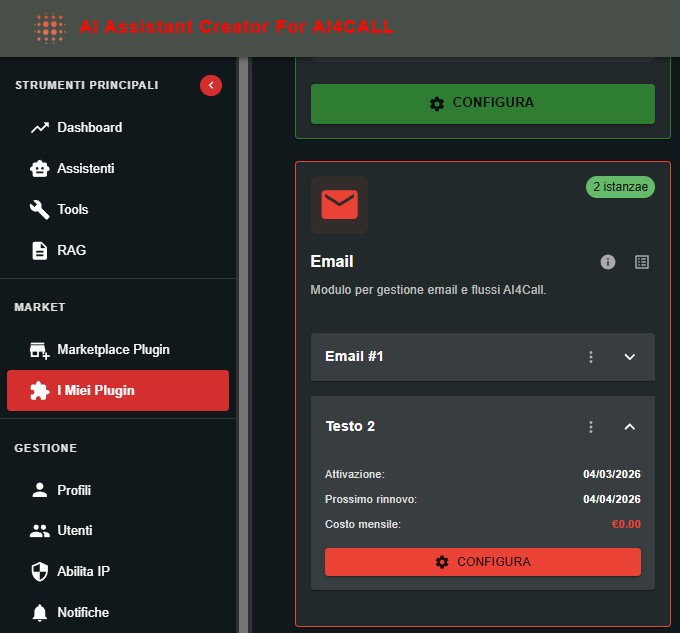Viewport: 680px width, 633px height.
Task: Click the activation date 04/03/2026
Action: click(611, 474)
